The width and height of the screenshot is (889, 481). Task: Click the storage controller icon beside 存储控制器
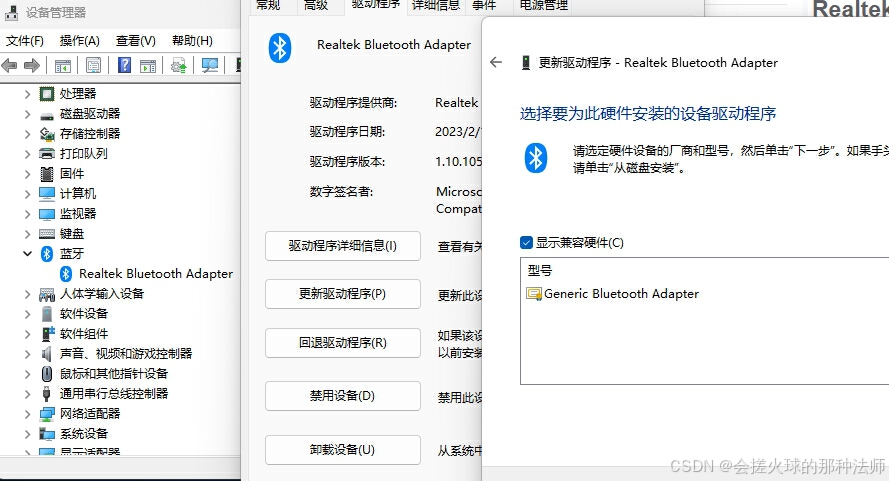47,134
